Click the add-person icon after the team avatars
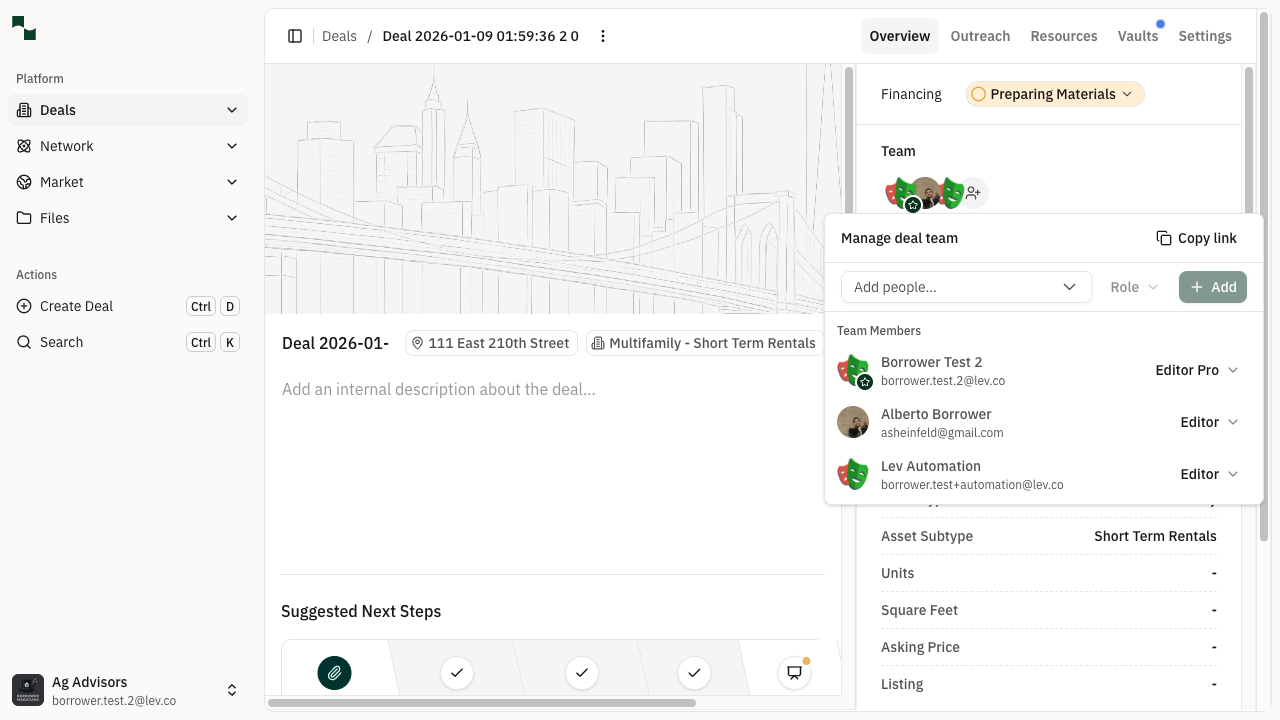The width and height of the screenshot is (1280, 720). (972, 192)
